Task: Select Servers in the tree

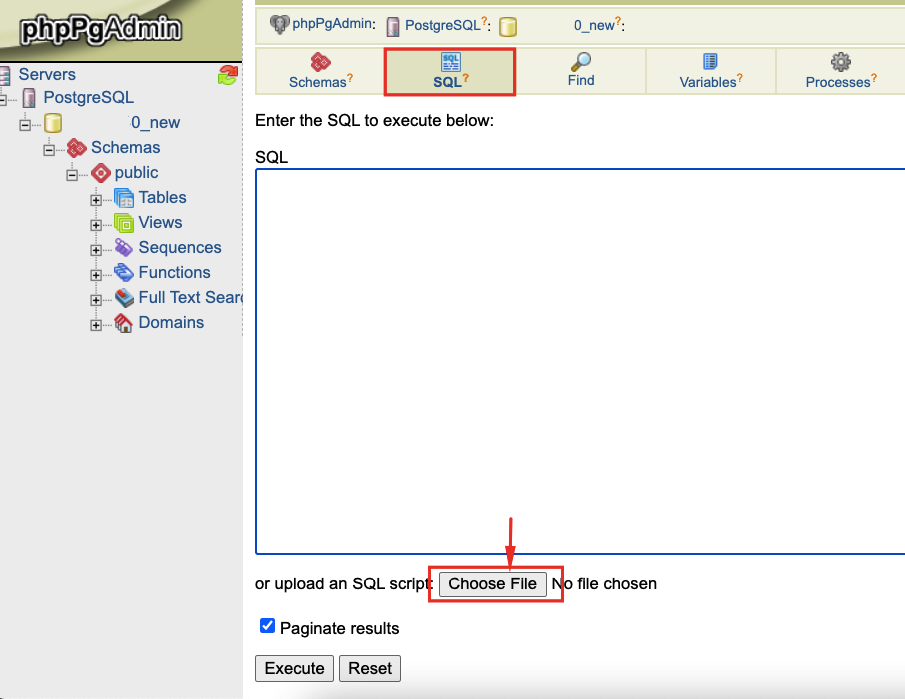Action: pos(47,74)
